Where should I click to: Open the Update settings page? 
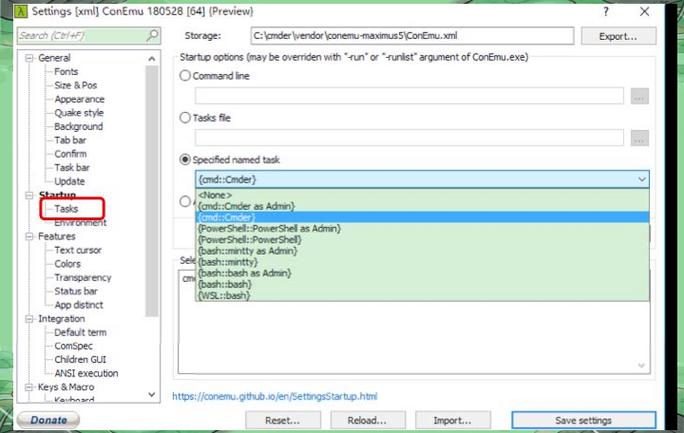(69, 181)
